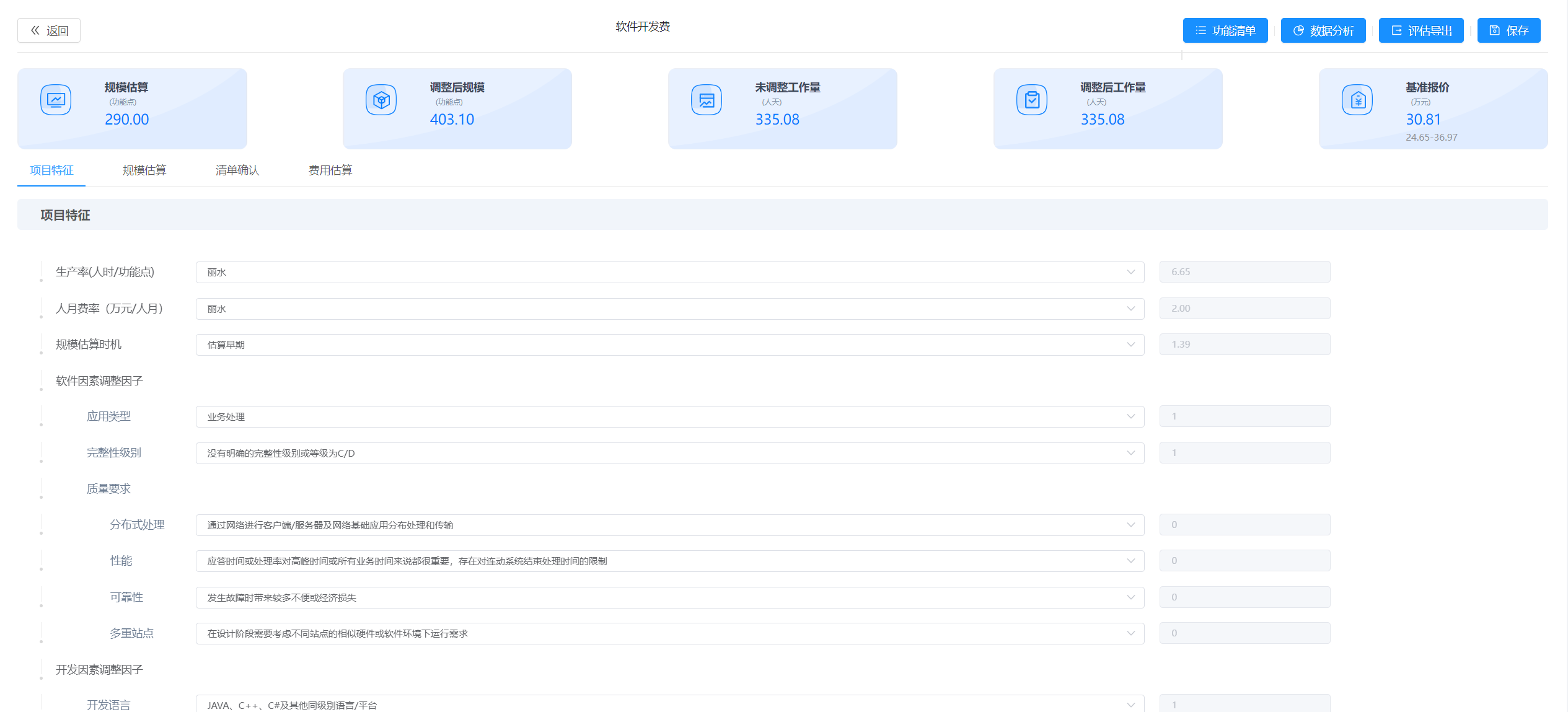Click the 规模估算 value 290.00
The width and height of the screenshot is (1568, 712).
point(127,120)
